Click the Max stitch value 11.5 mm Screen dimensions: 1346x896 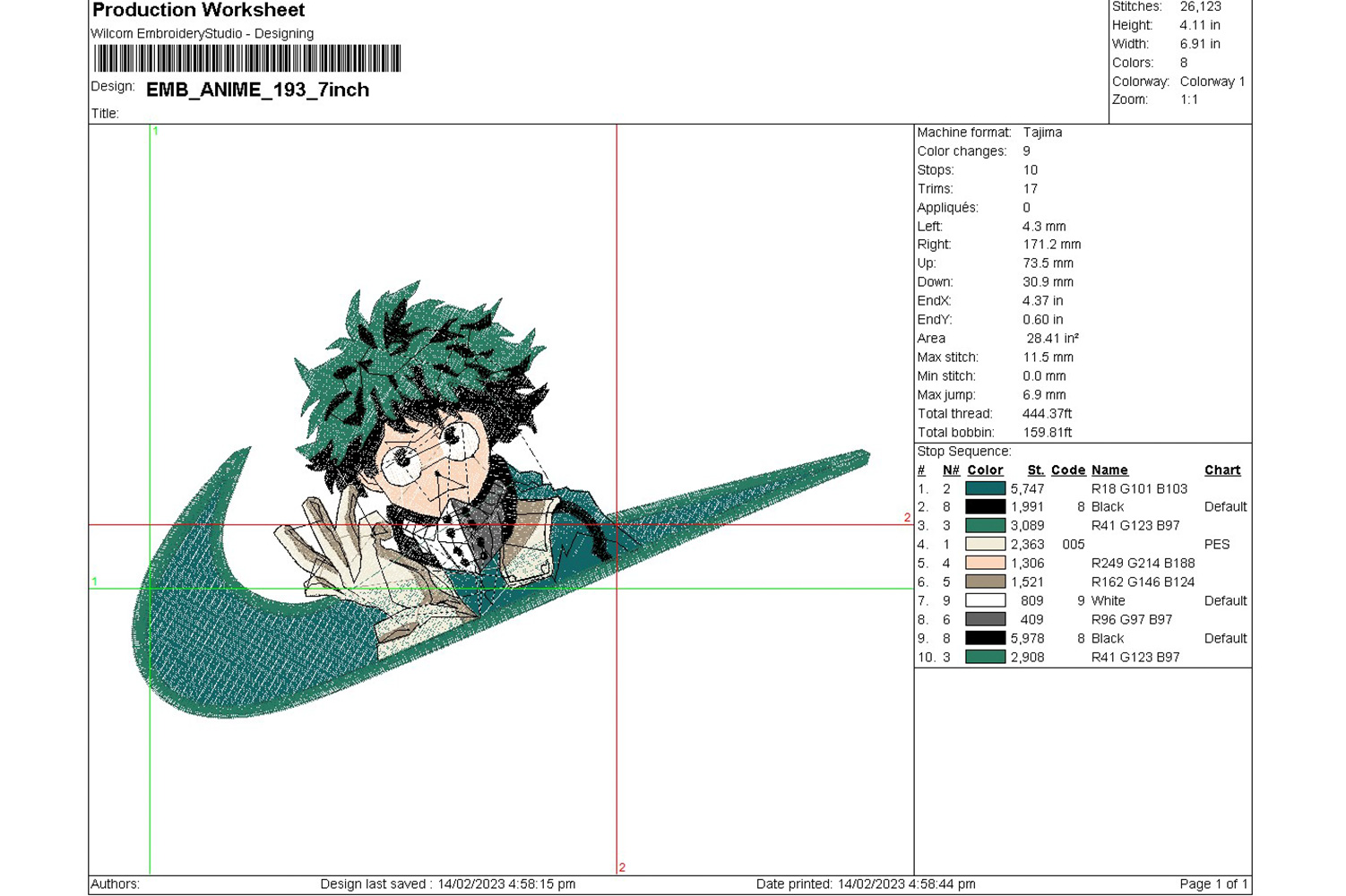click(x=1048, y=358)
